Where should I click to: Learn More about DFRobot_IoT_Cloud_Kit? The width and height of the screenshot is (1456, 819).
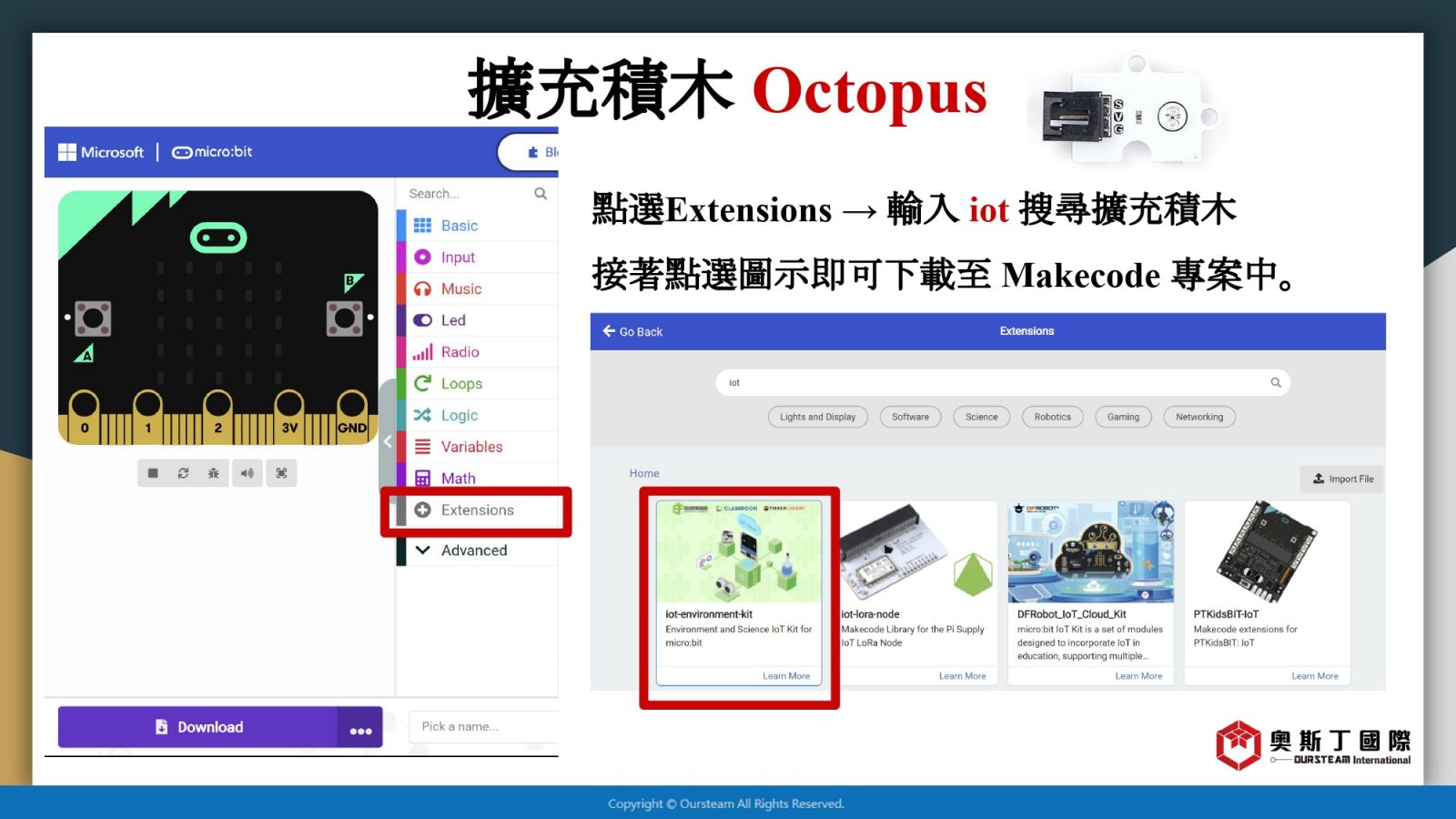coord(1138,676)
